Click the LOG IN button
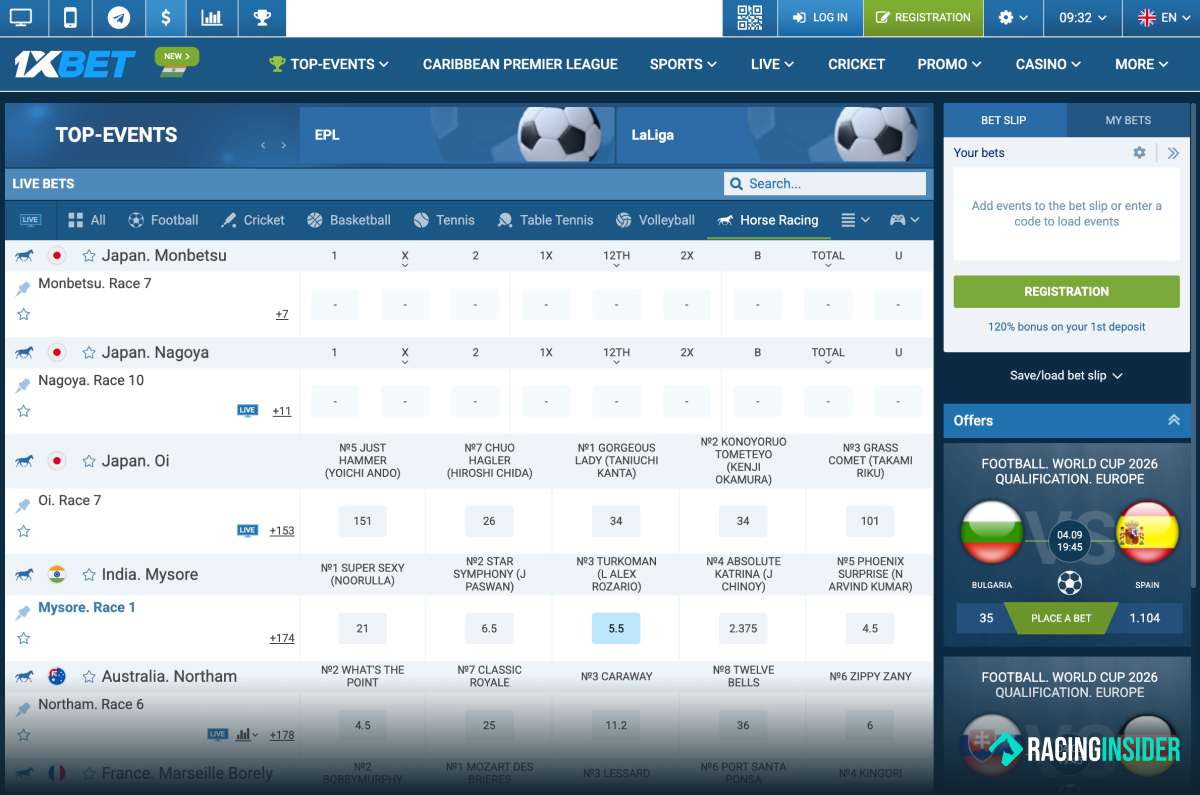This screenshot has height=795, width=1200. pos(819,17)
